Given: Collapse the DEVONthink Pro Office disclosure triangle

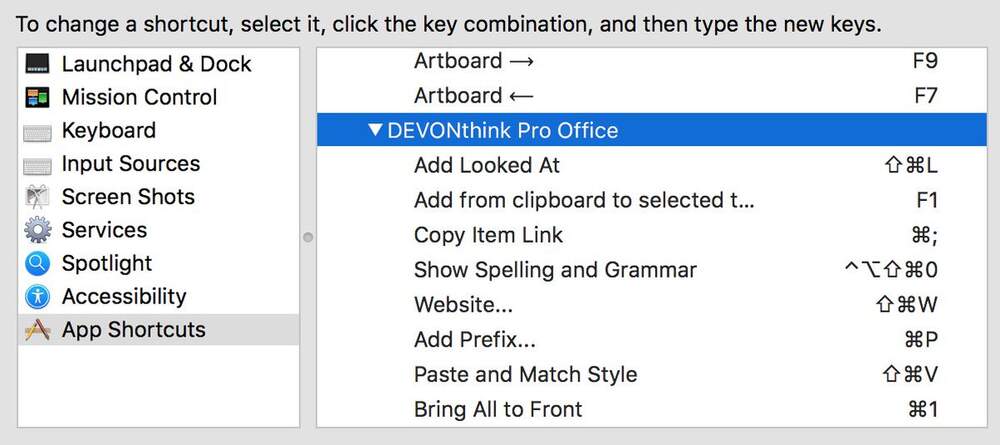Looking at the screenshot, I should point(374,131).
